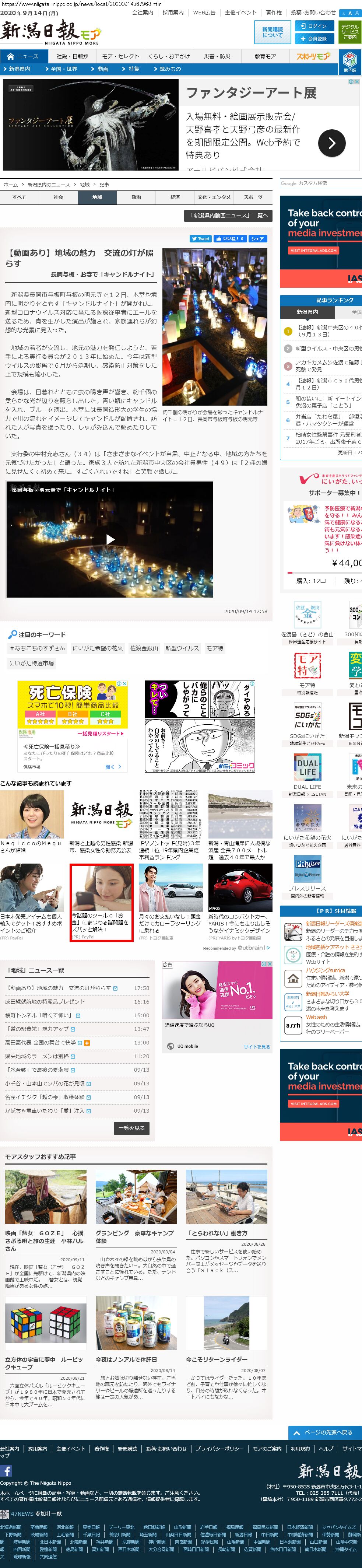This screenshot has width=362, height=1568.
Task: Click the ページの先頭へ戻る up arrow button
Action: click(320, 1432)
